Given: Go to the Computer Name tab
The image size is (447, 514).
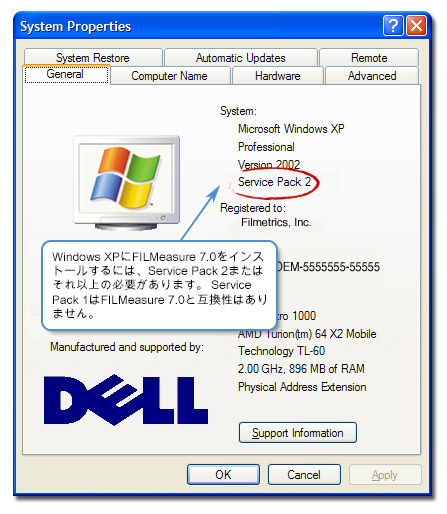Looking at the screenshot, I should pos(170,76).
